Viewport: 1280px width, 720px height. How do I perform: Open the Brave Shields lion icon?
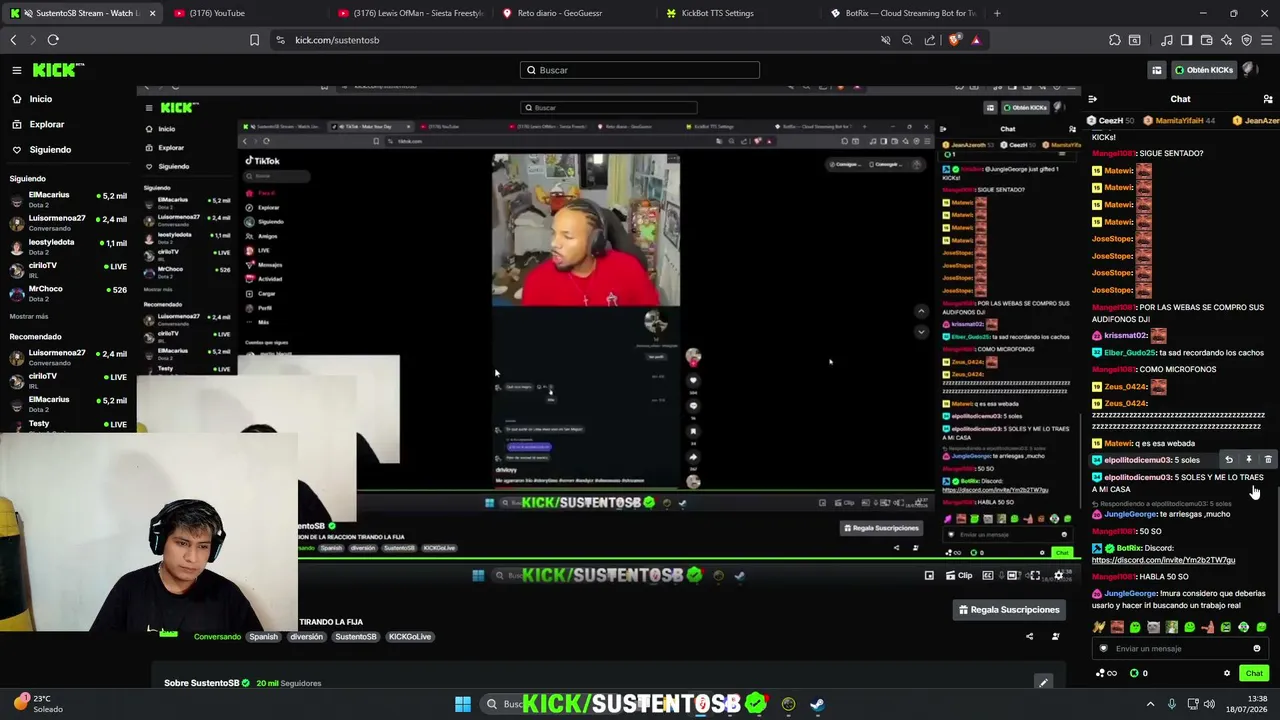(954, 40)
